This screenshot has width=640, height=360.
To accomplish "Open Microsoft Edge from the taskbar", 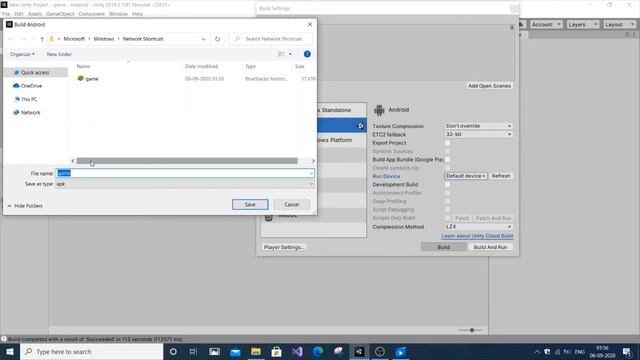I will pyautogui.click(x=318, y=351).
